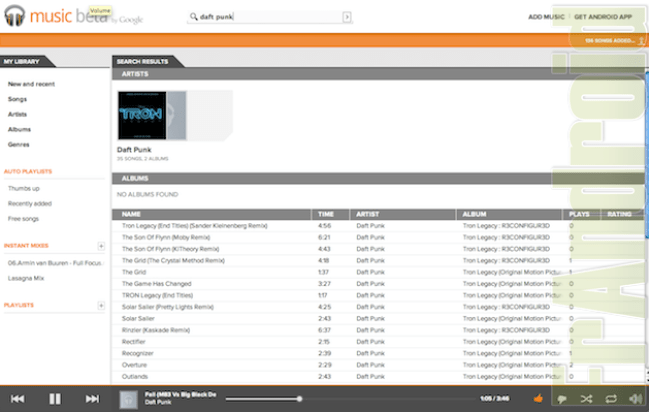649x412 pixels.
Task: Toggle repeat mode
Action: 611,399
